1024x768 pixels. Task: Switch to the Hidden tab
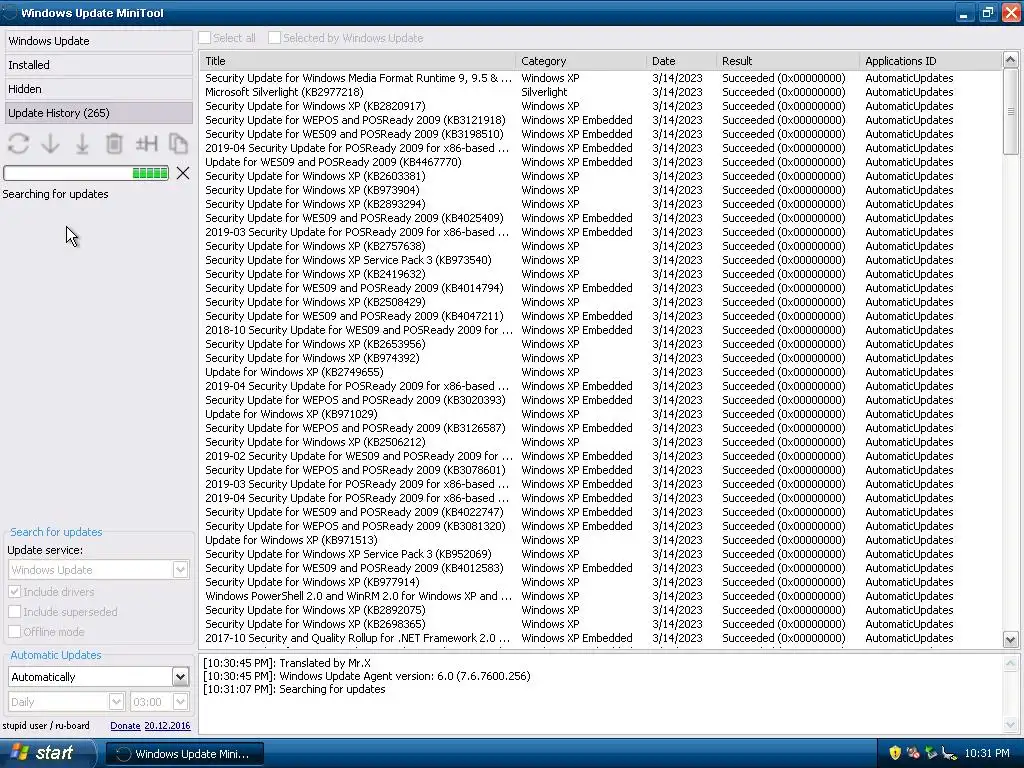pos(99,89)
